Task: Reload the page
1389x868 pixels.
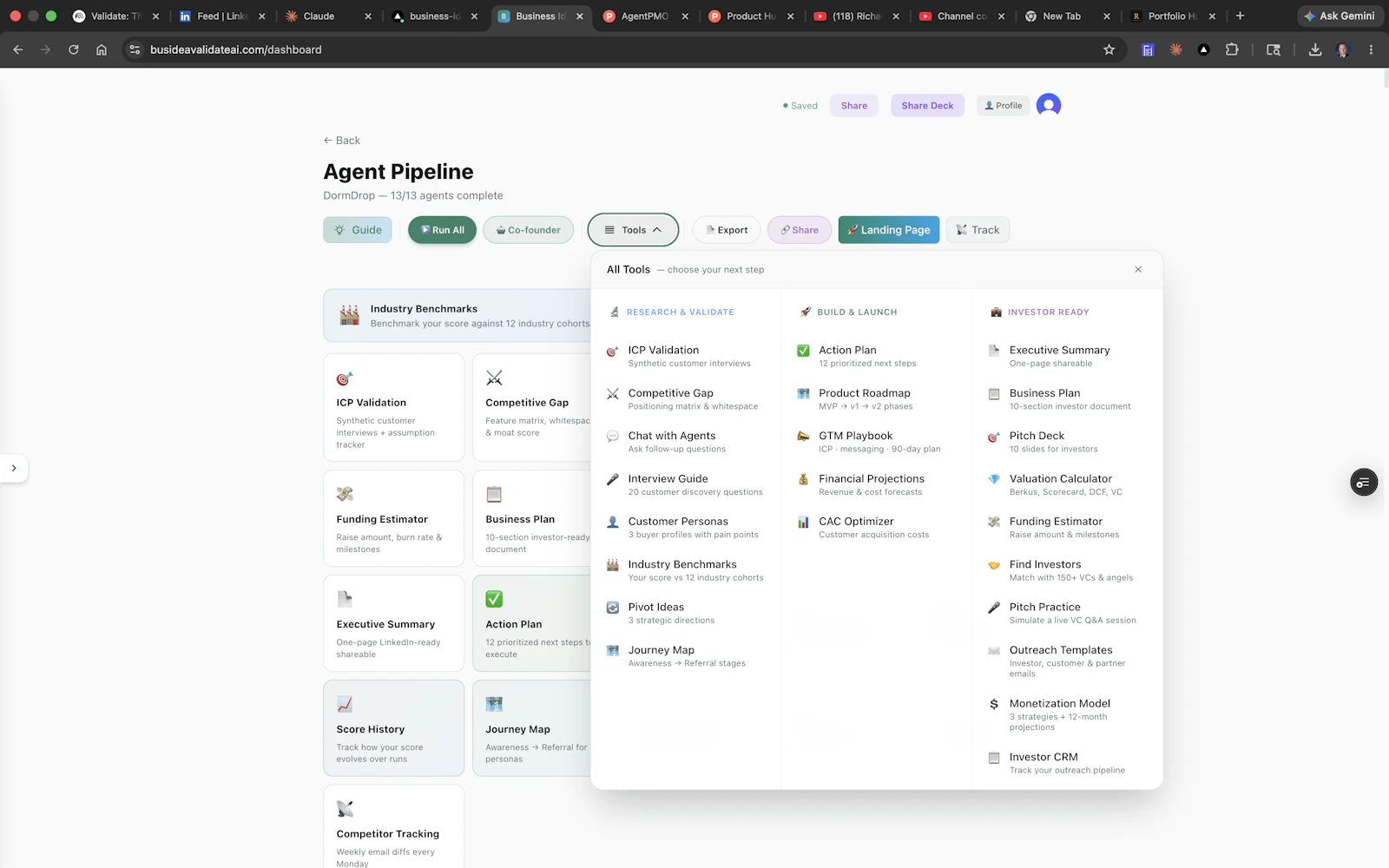Action: coord(74,49)
